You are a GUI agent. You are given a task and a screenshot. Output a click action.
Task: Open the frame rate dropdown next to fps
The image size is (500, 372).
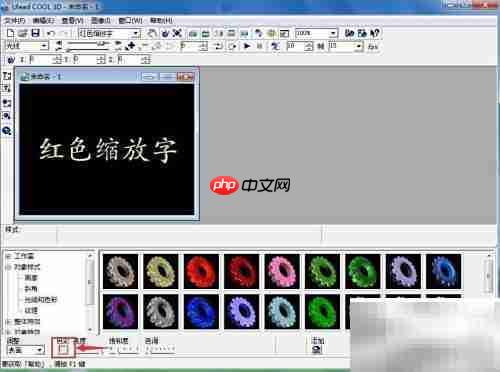pyautogui.click(x=345, y=46)
